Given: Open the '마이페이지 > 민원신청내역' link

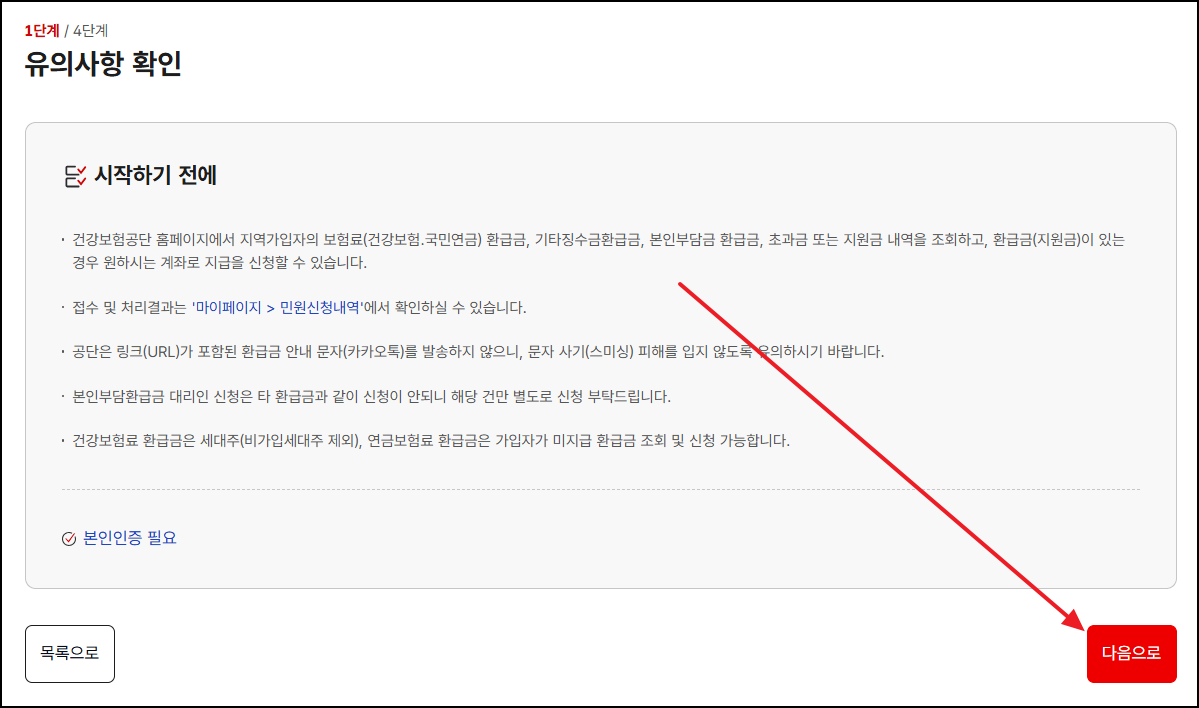Looking at the screenshot, I should coord(277,307).
